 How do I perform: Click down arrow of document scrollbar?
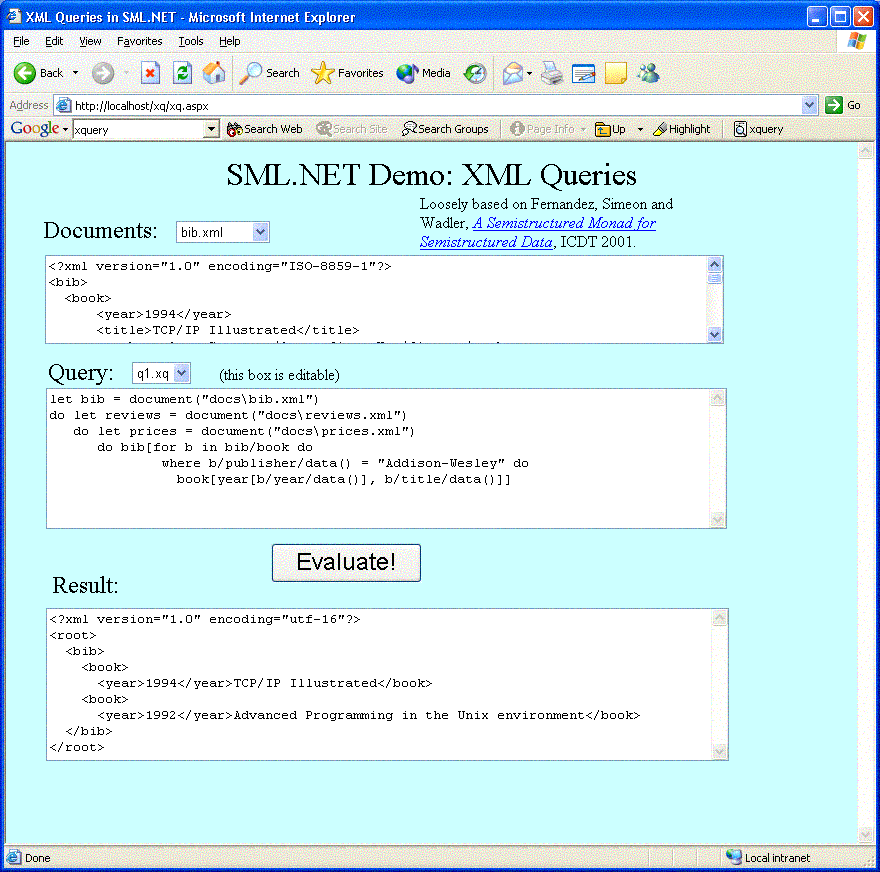click(x=714, y=335)
